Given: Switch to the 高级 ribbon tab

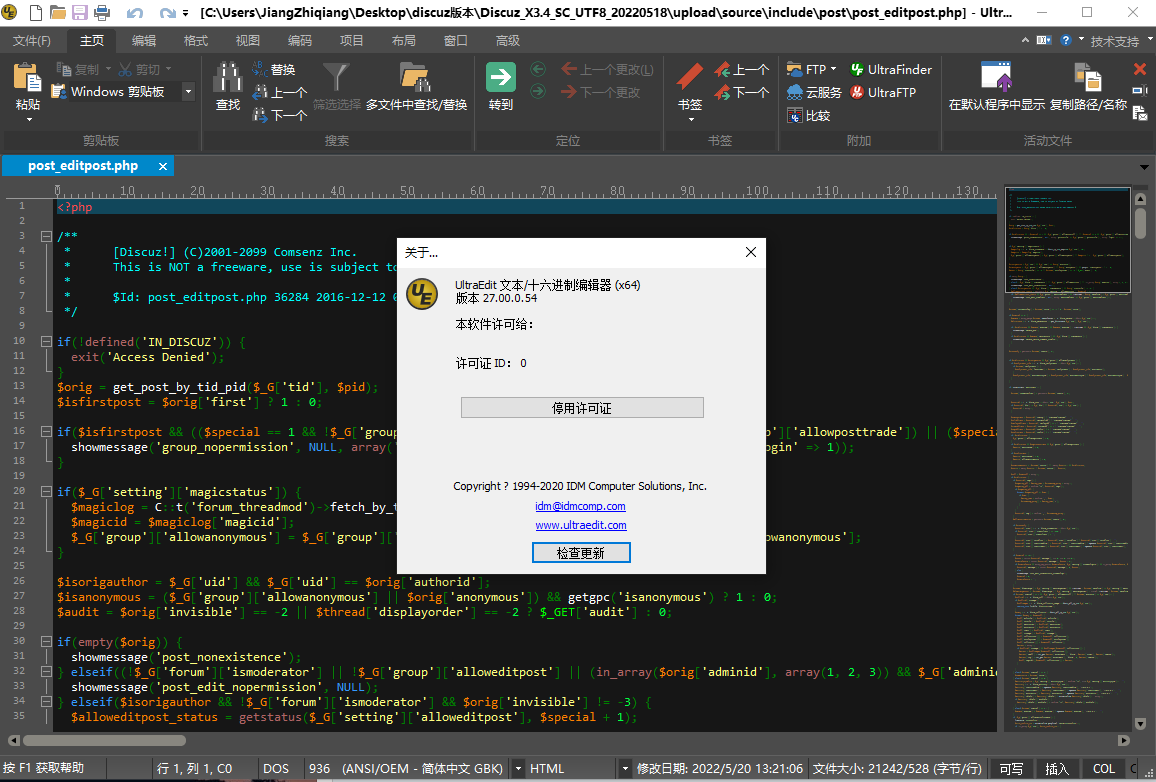Looking at the screenshot, I should pyautogui.click(x=507, y=41).
